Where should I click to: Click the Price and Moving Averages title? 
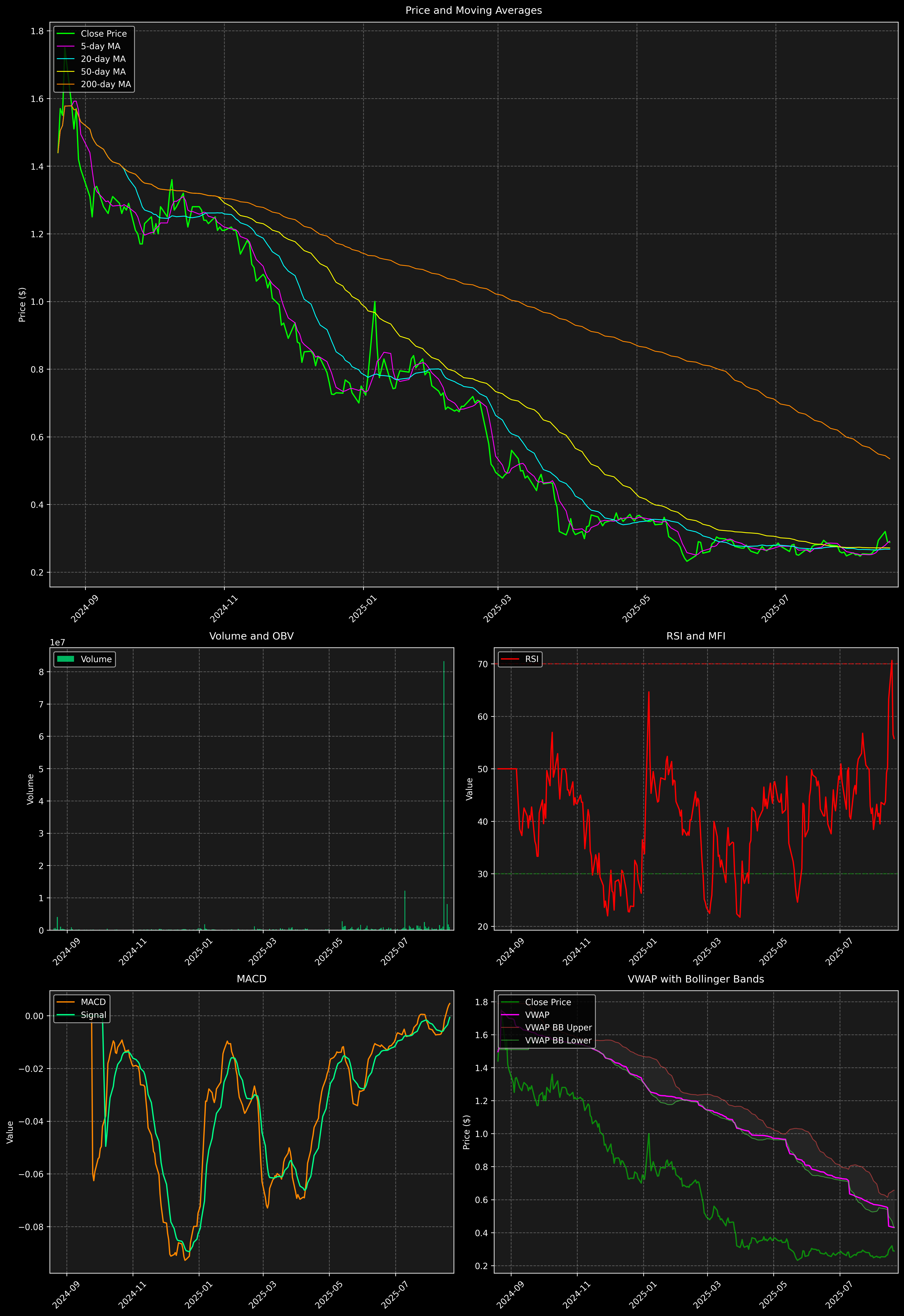(473, 10)
